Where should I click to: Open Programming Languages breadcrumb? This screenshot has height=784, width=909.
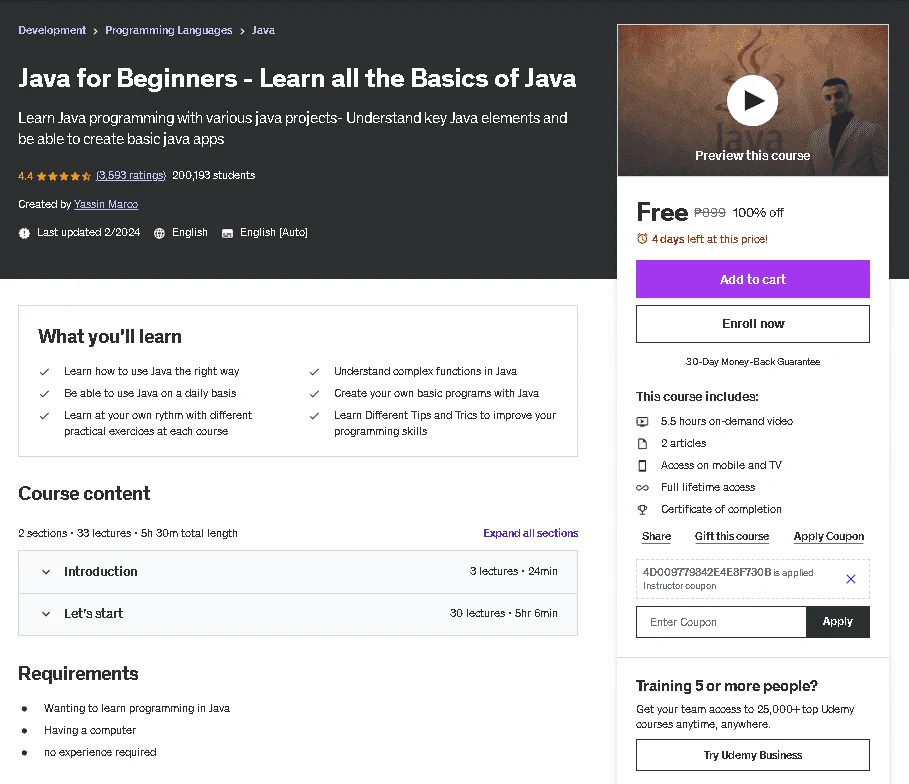click(169, 30)
